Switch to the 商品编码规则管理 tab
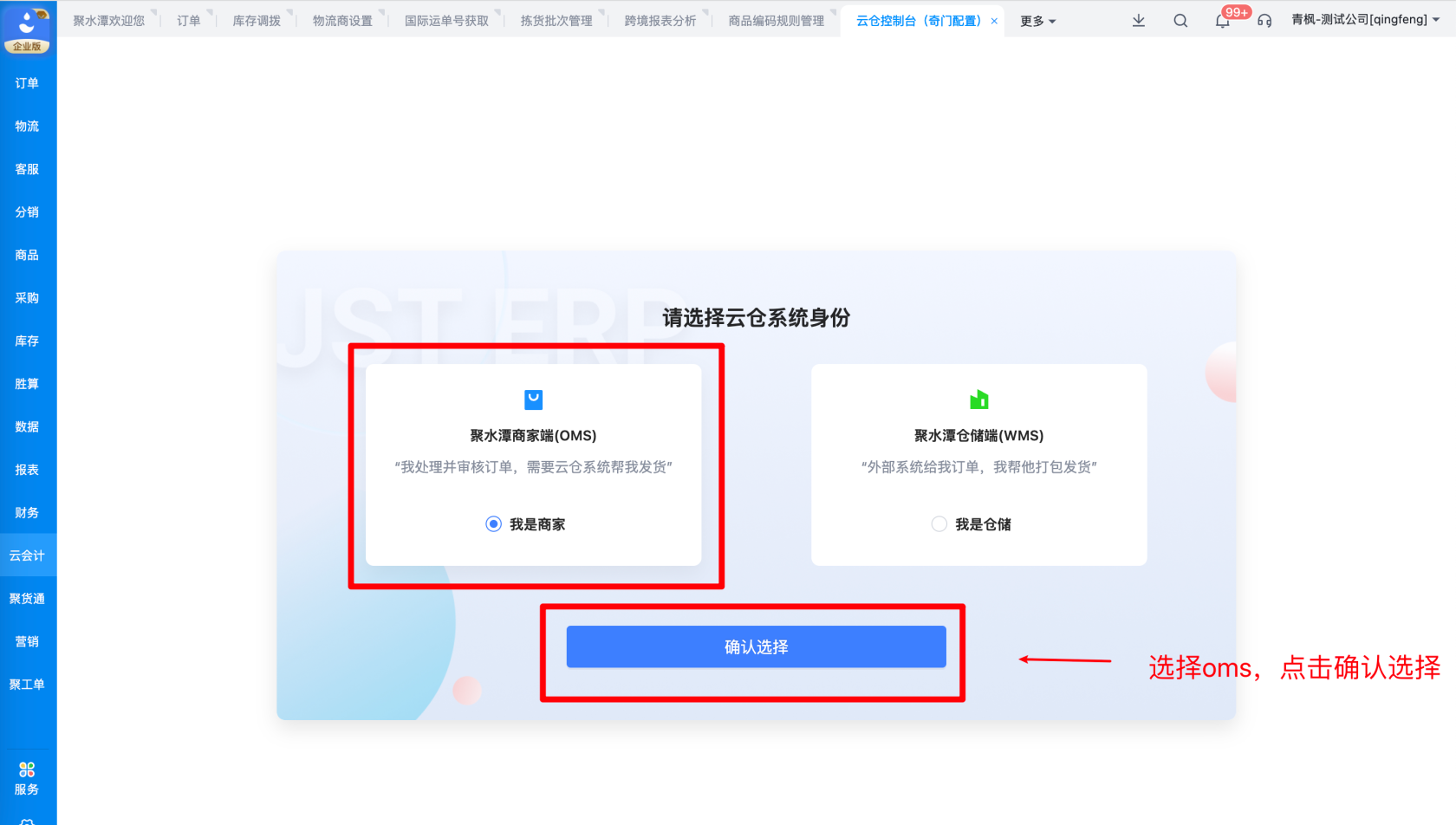The width and height of the screenshot is (1456, 825). click(777, 21)
